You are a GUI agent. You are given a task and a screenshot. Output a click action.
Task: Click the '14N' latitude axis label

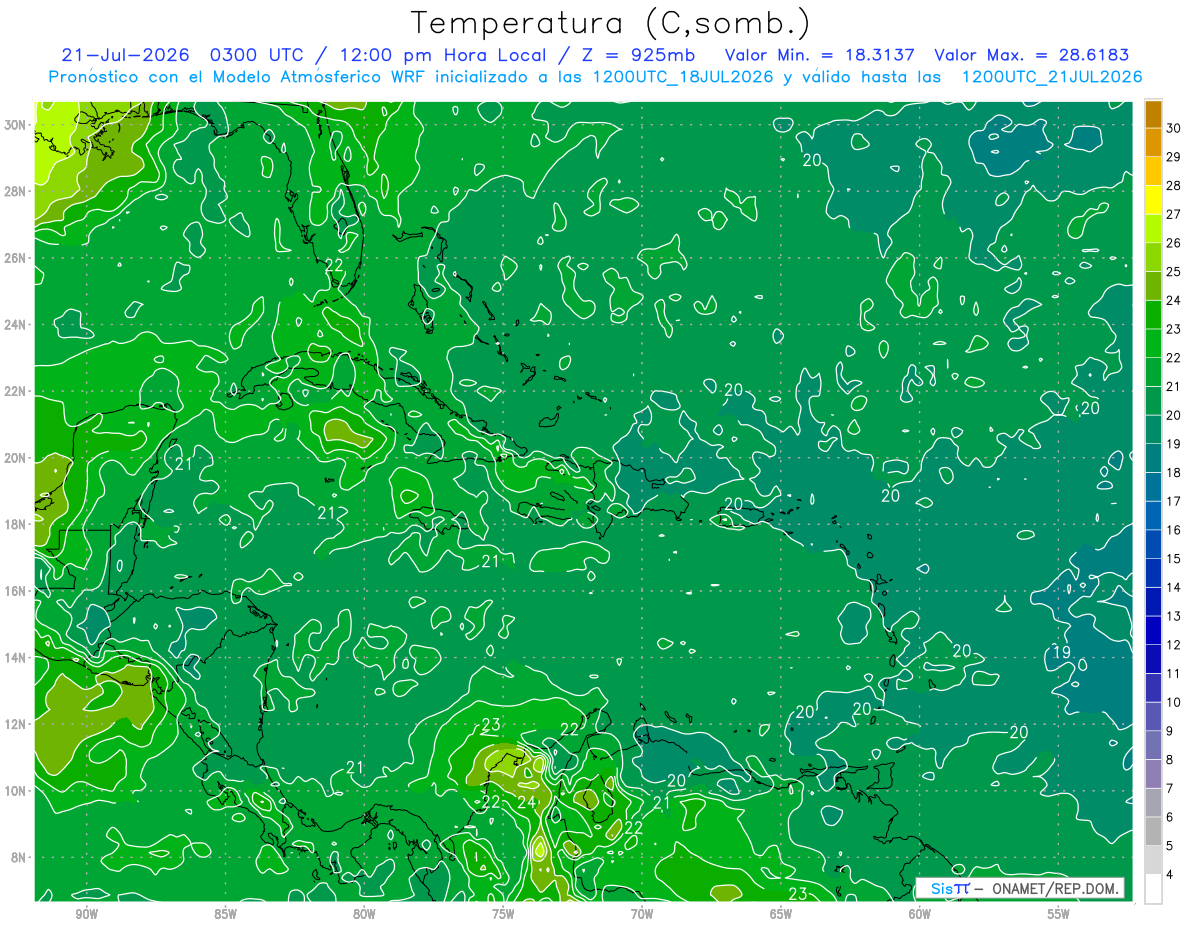click(15, 658)
